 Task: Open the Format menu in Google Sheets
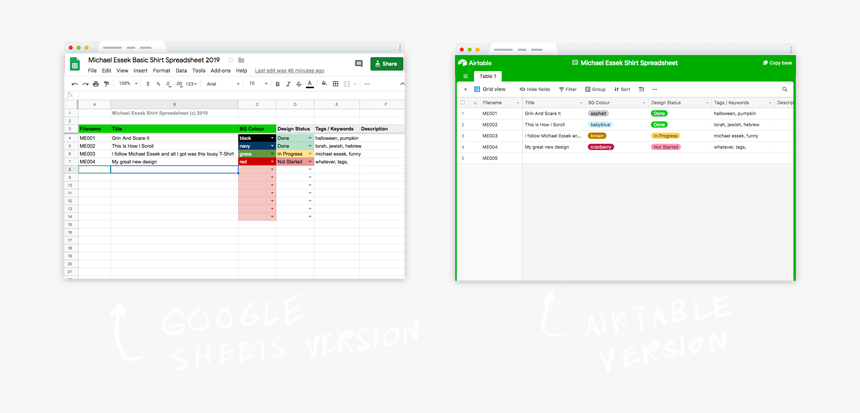pos(161,71)
